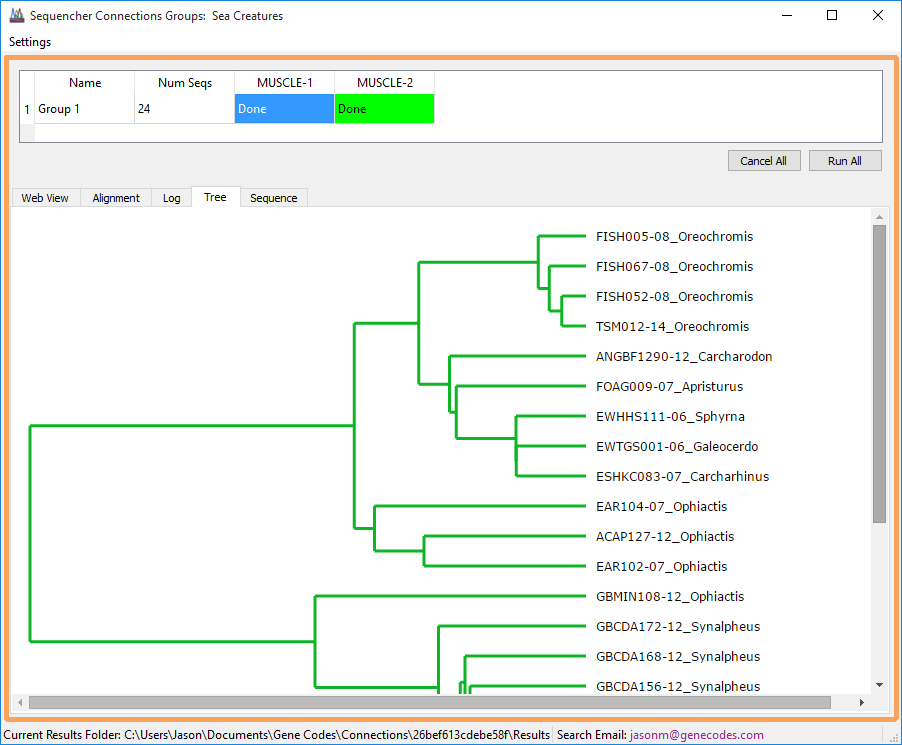Switch to the Web View tab
The height and width of the screenshot is (745, 902).
click(45, 198)
